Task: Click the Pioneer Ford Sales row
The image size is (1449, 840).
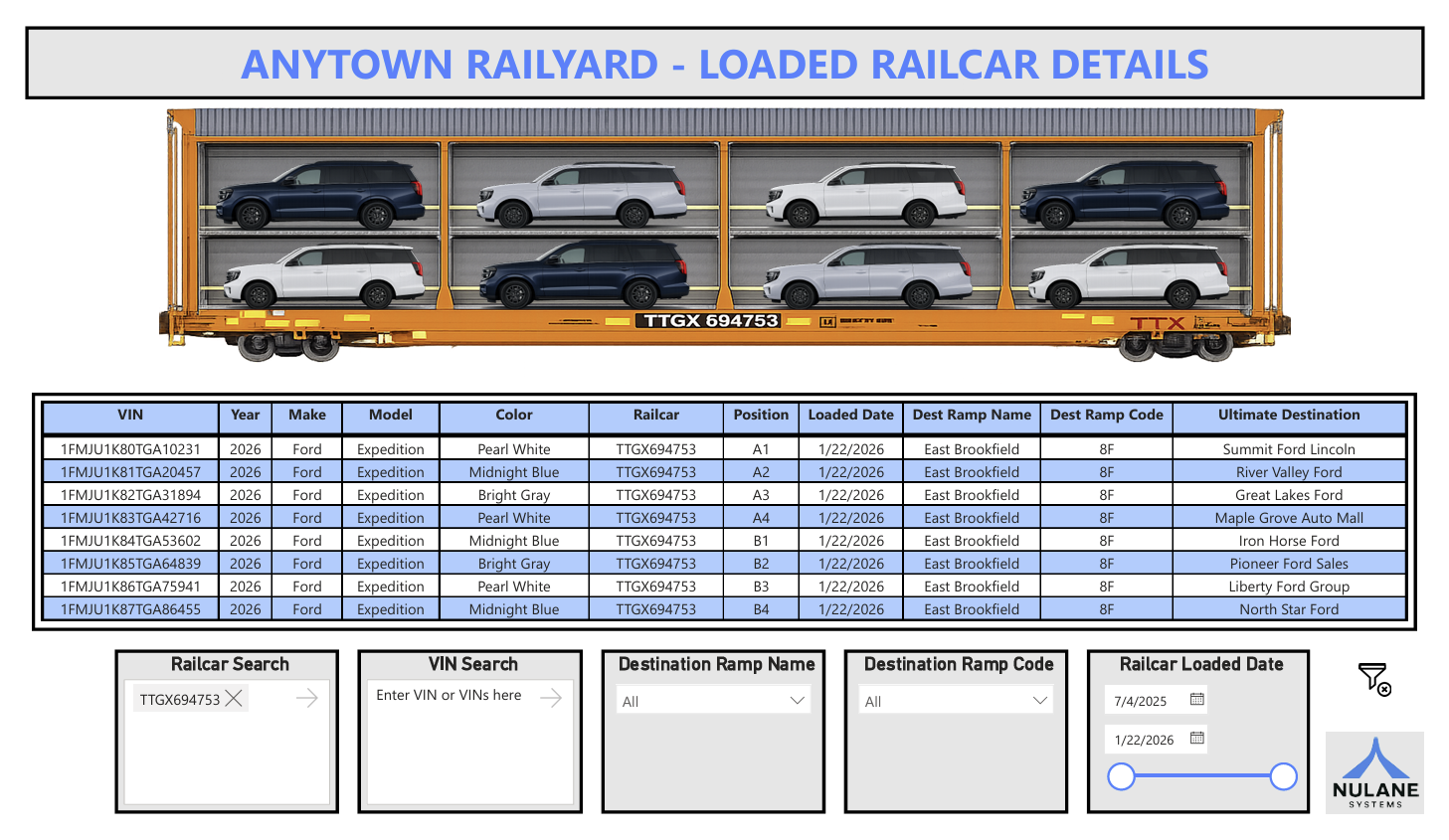Action: [1290, 564]
